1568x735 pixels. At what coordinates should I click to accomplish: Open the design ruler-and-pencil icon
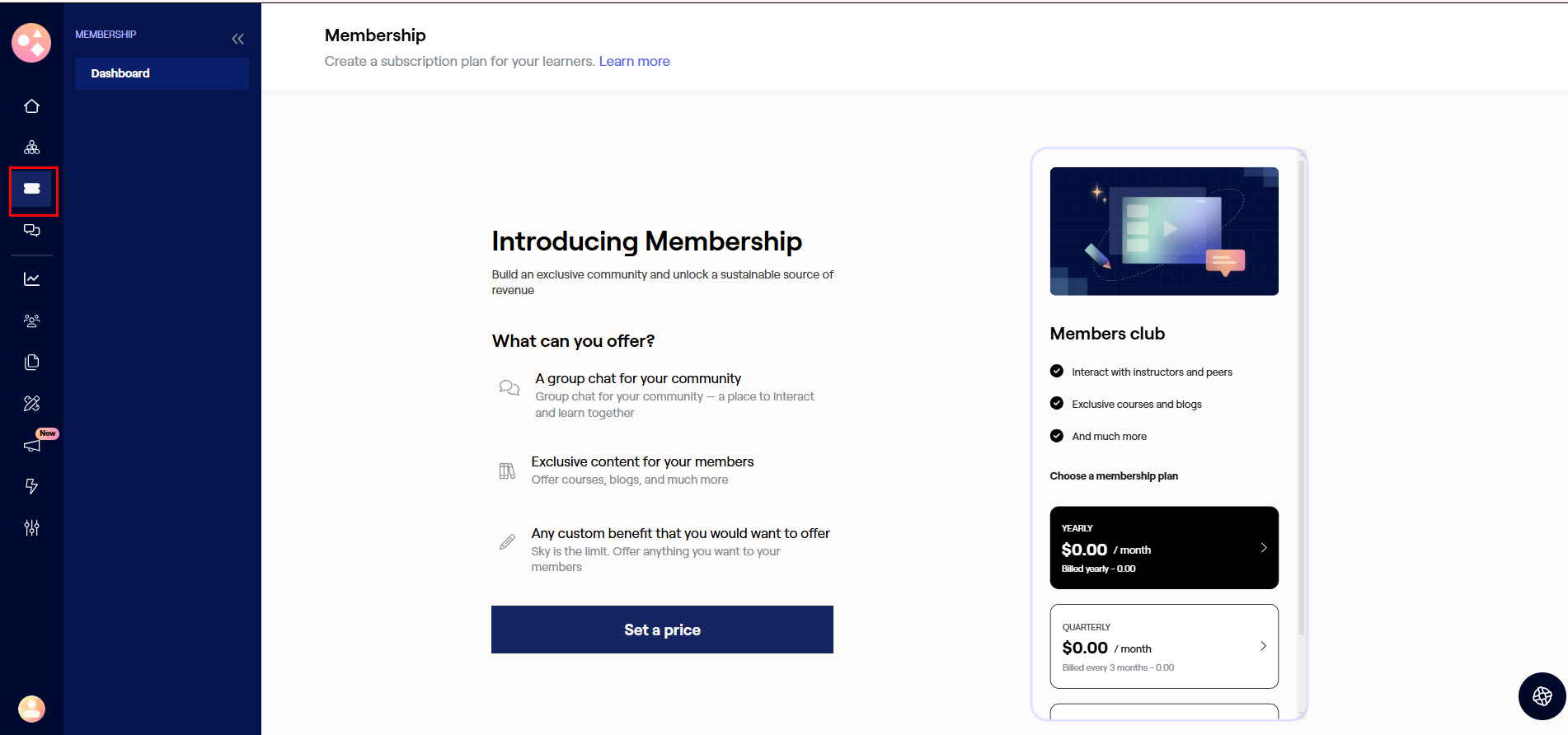tap(31, 403)
